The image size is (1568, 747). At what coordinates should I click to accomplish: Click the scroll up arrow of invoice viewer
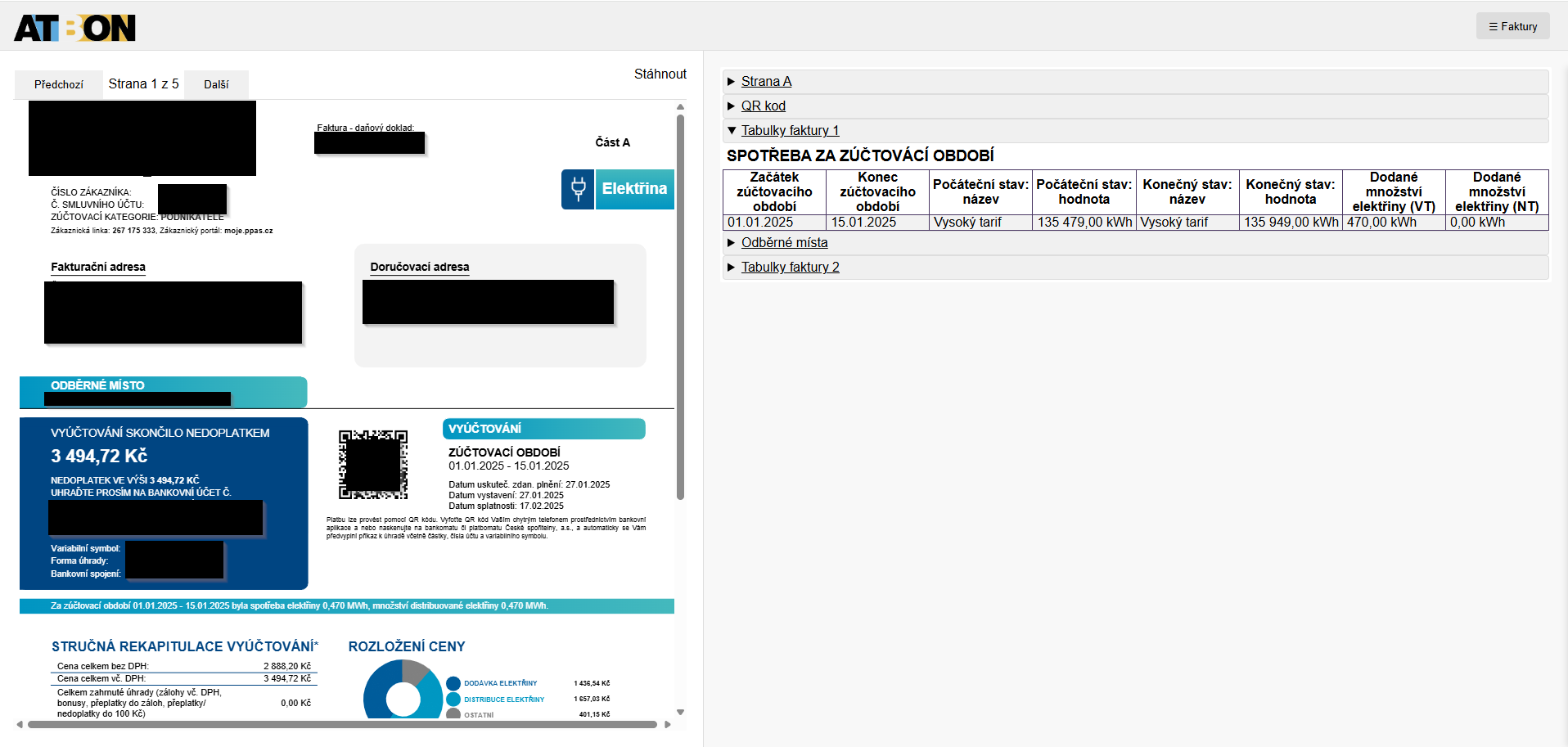click(680, 107)
